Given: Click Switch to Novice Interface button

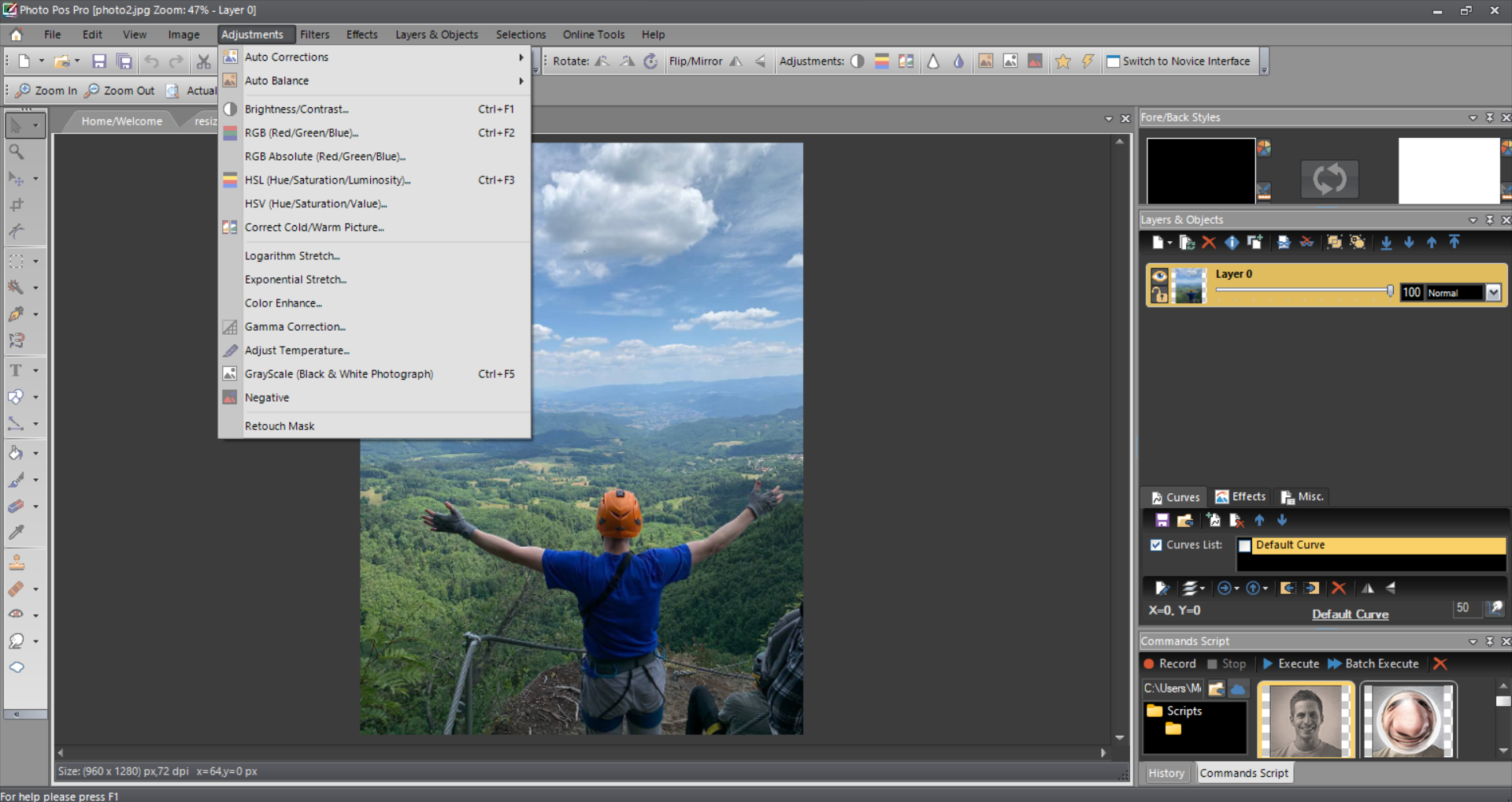Looking at the screenshot, I should point(1178,61).
